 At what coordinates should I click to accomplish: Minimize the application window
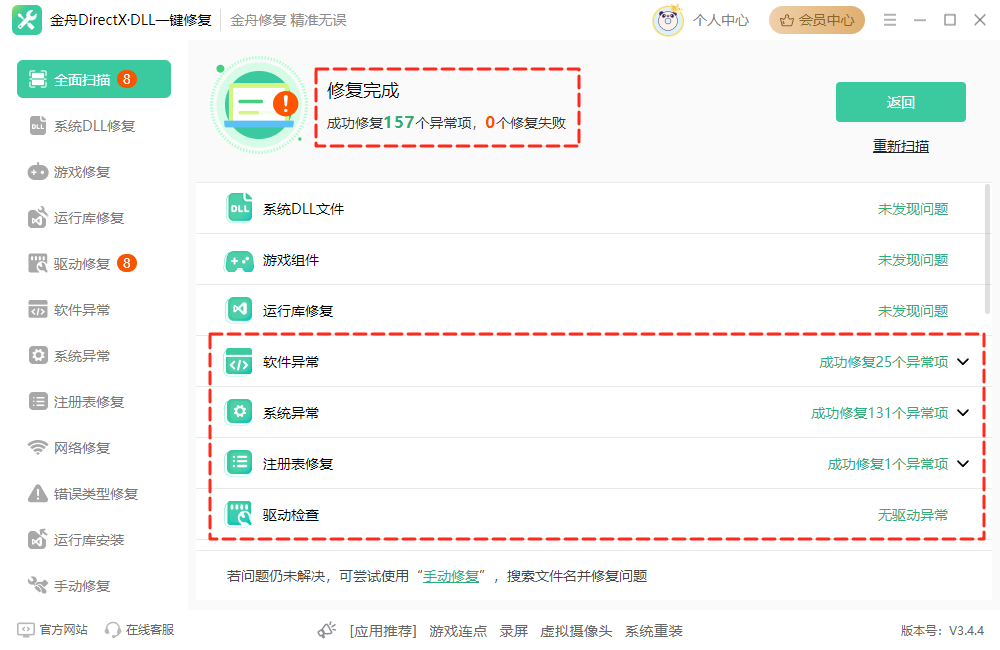click(x=920, y=20)
